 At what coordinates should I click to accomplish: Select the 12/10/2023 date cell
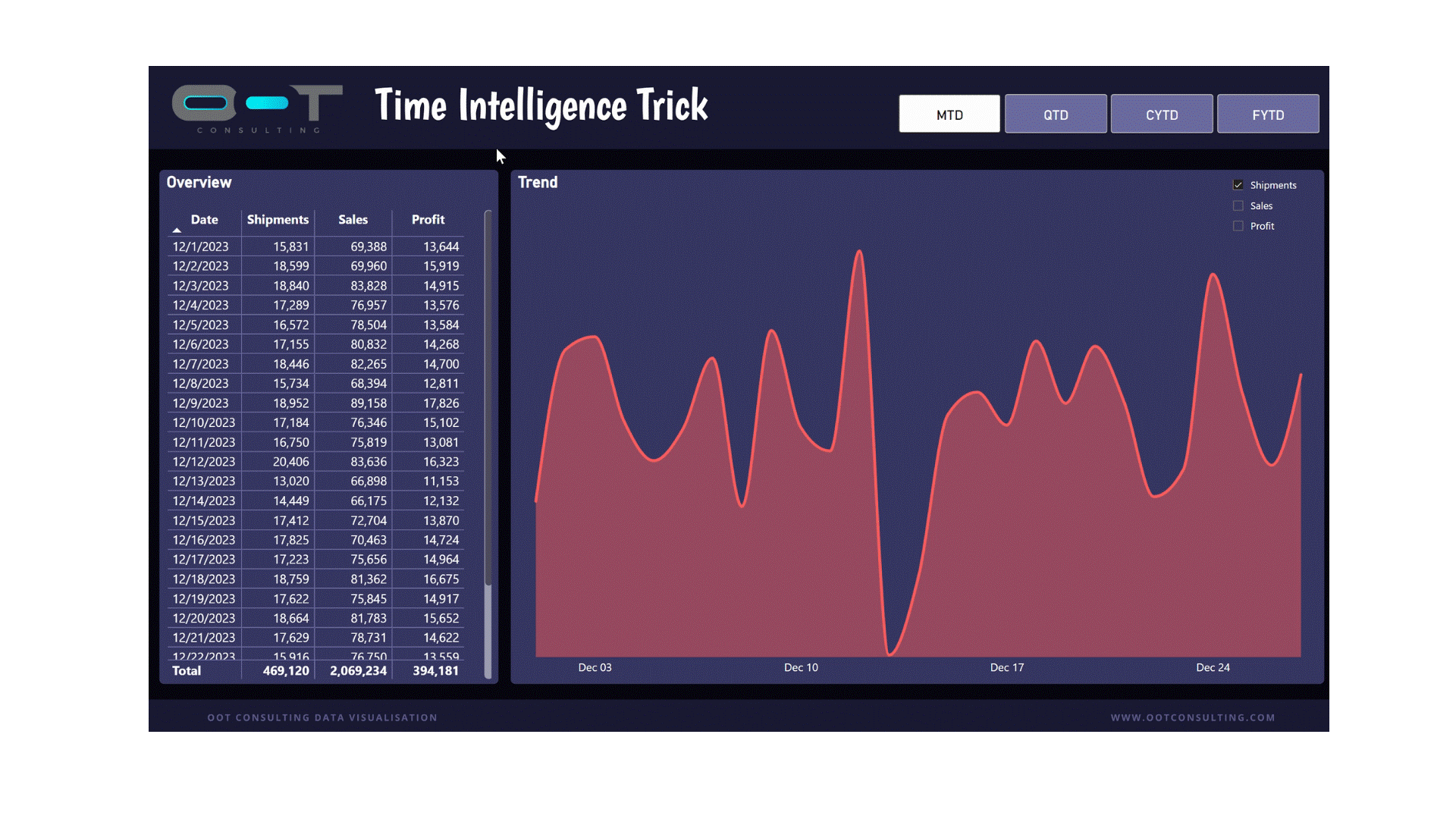click(203, 422)
